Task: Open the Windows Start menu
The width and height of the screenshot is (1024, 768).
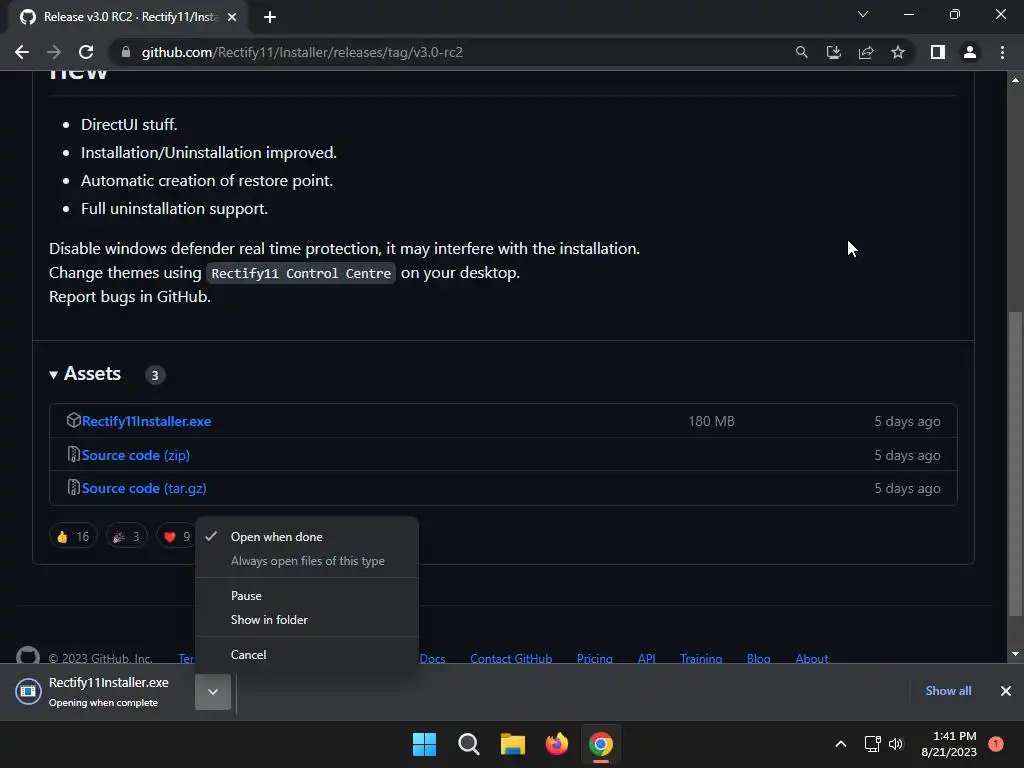Action: pyautogui.click(x=424, y=744)
